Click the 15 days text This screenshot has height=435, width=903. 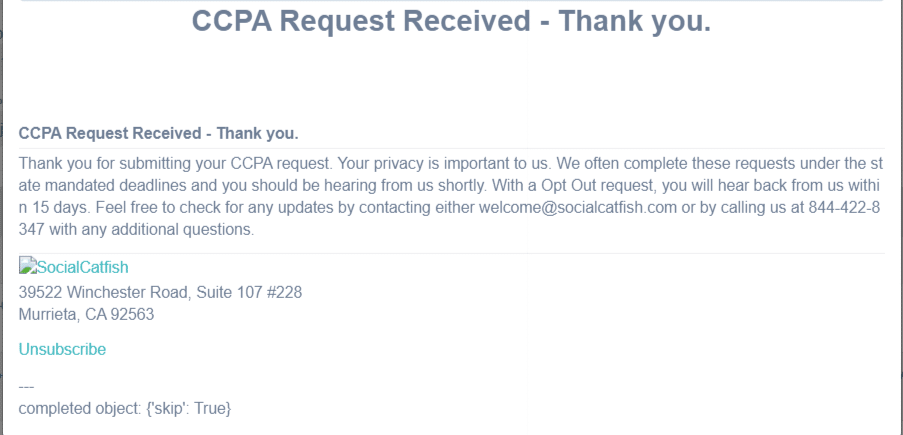click(53, 207)
